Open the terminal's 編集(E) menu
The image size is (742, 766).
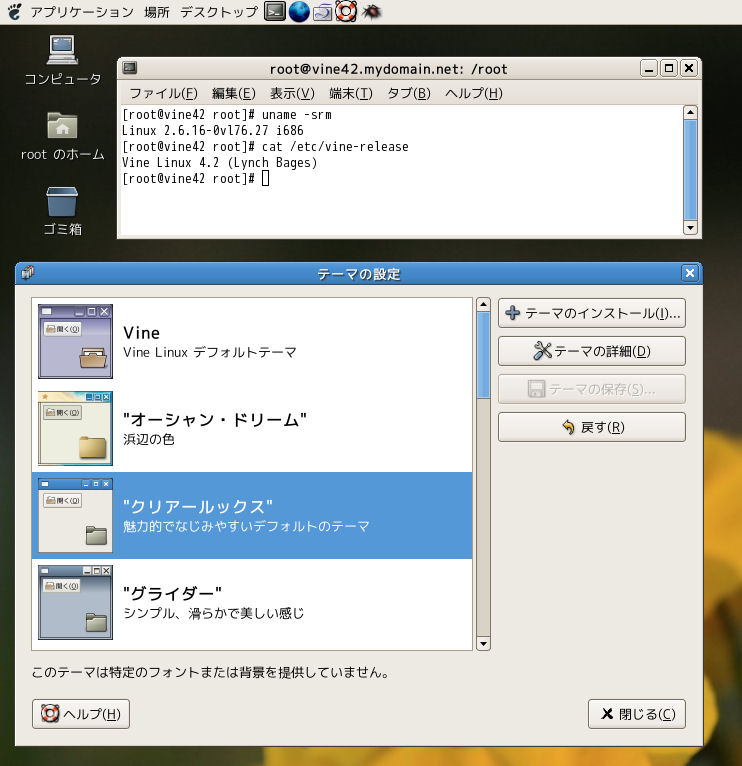(x=233, y=93)
